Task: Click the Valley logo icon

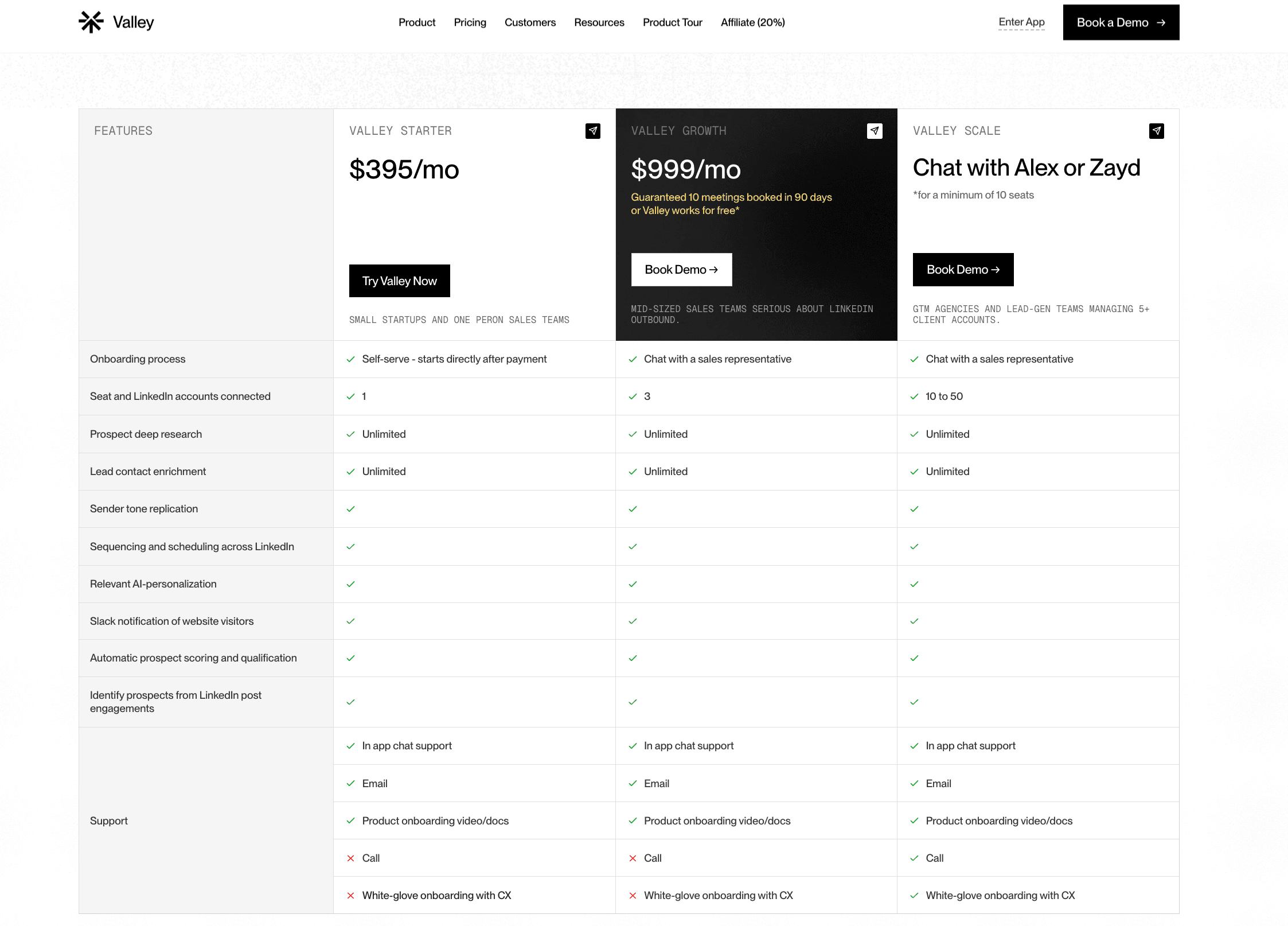Action: (91, 22)
